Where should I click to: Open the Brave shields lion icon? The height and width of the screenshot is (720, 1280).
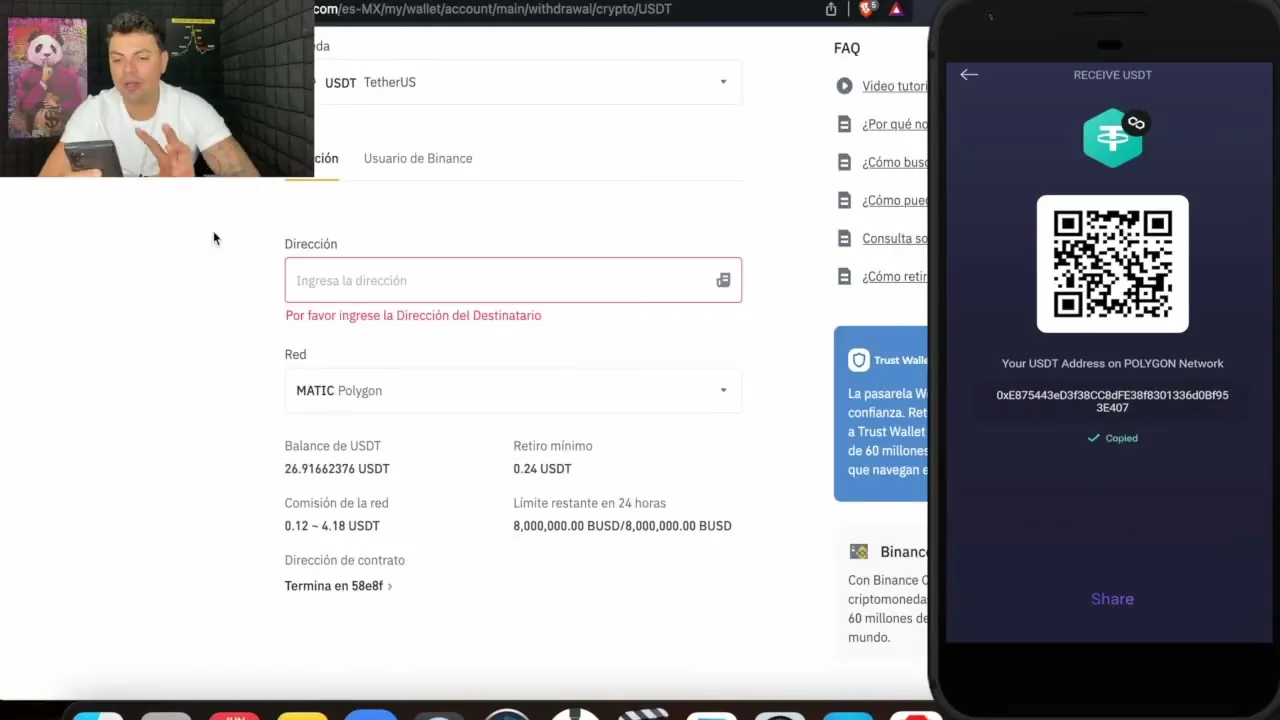point(868,9)
